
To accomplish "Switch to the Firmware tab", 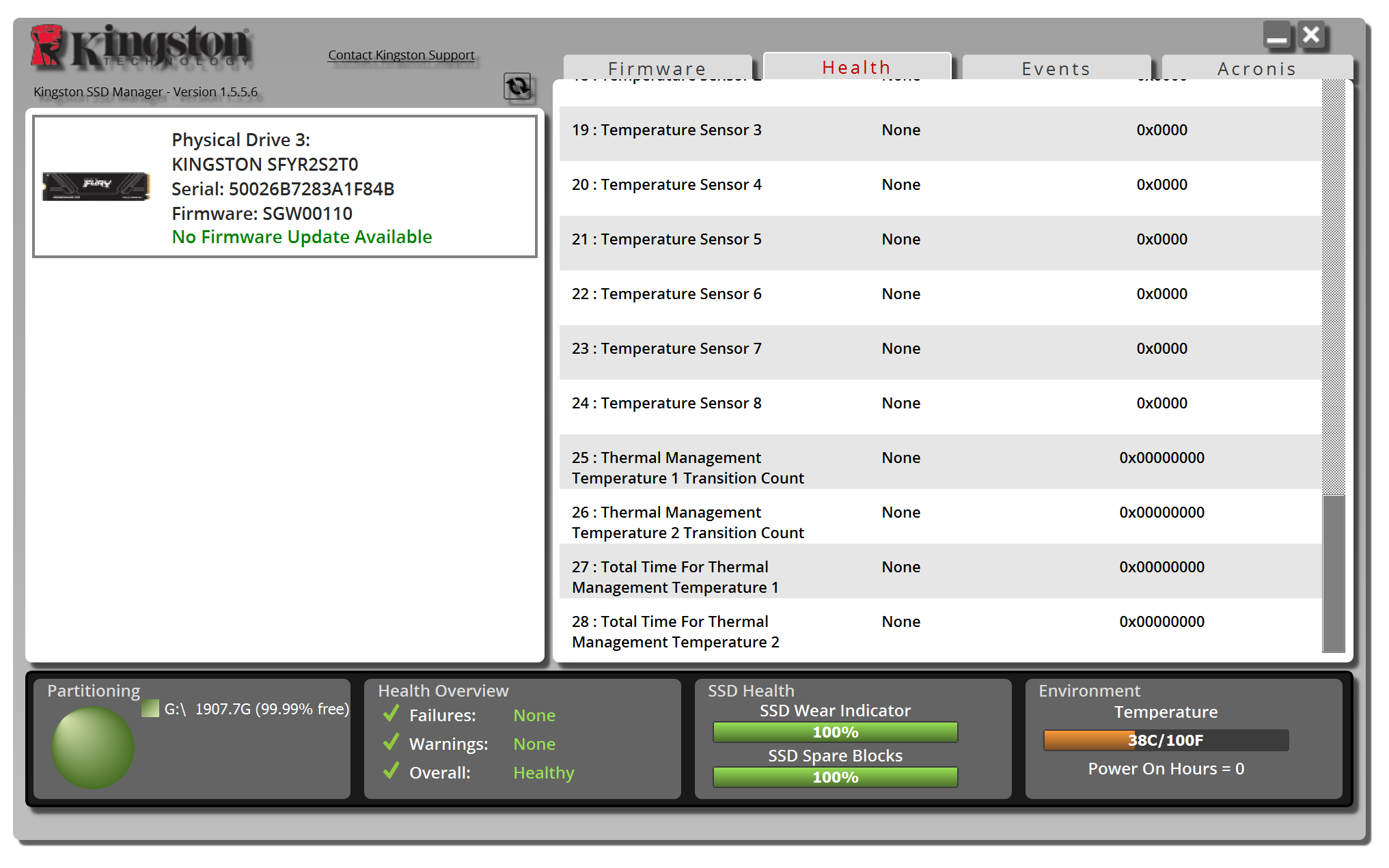I will 657,68.
